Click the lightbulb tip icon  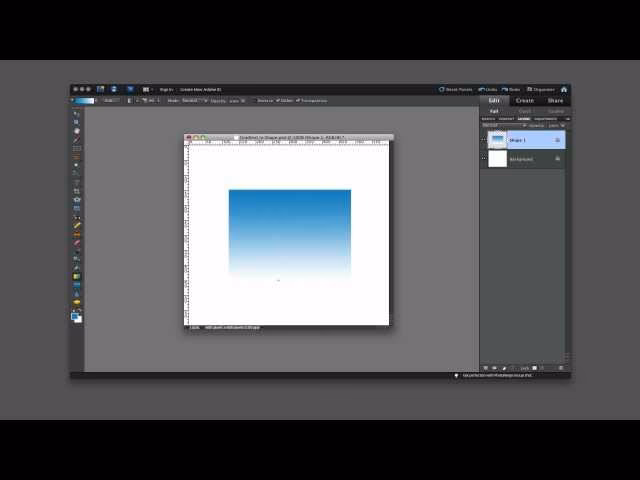click(x=456, y=376)
